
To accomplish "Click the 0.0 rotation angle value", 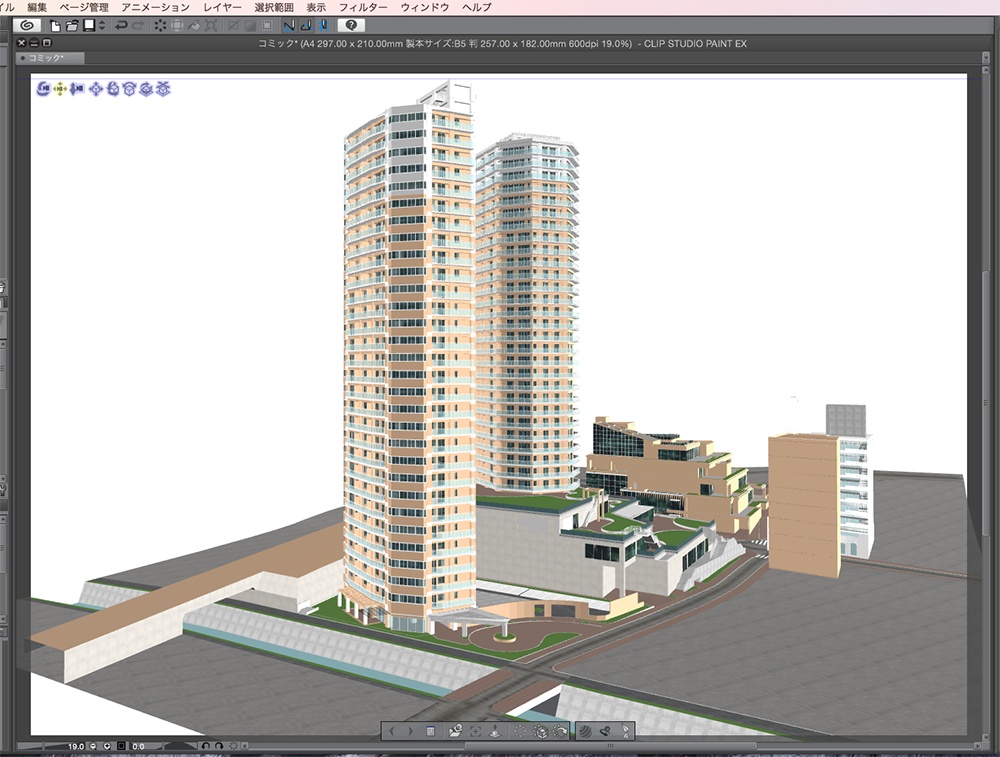I will (138, 746).
